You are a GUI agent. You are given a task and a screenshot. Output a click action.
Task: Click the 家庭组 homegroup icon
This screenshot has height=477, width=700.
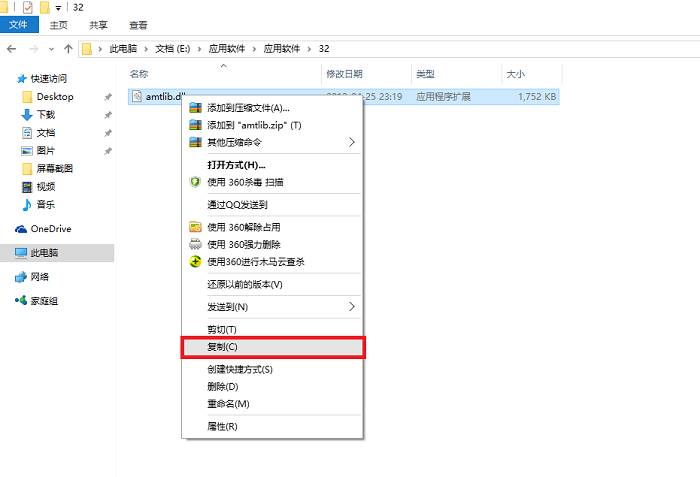(x=21, y=301)
